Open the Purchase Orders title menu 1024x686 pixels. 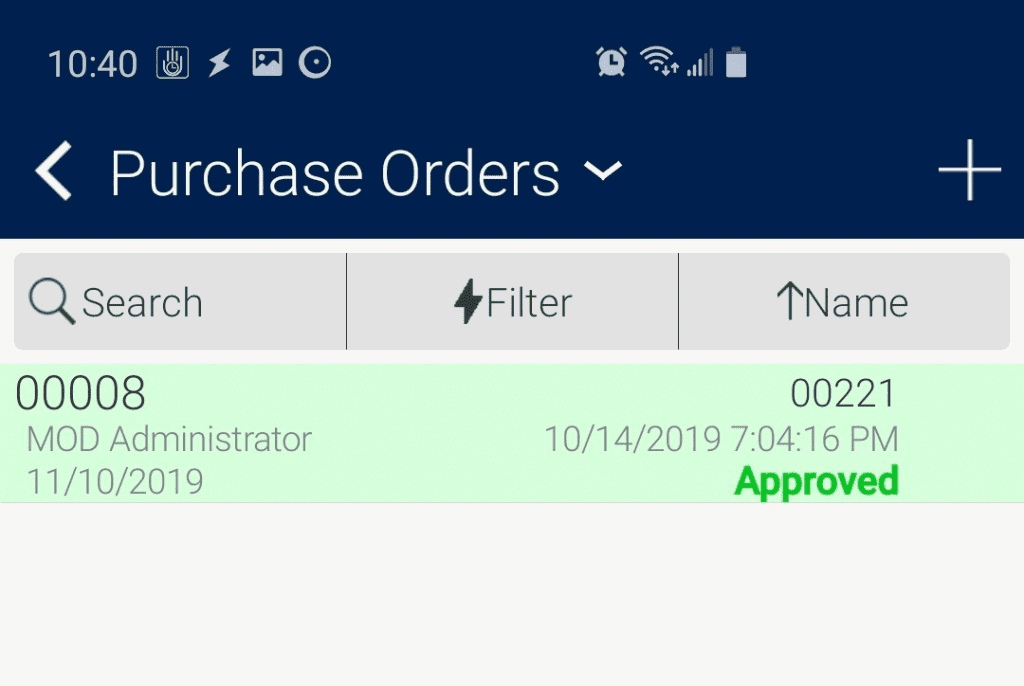coord(334,173)
